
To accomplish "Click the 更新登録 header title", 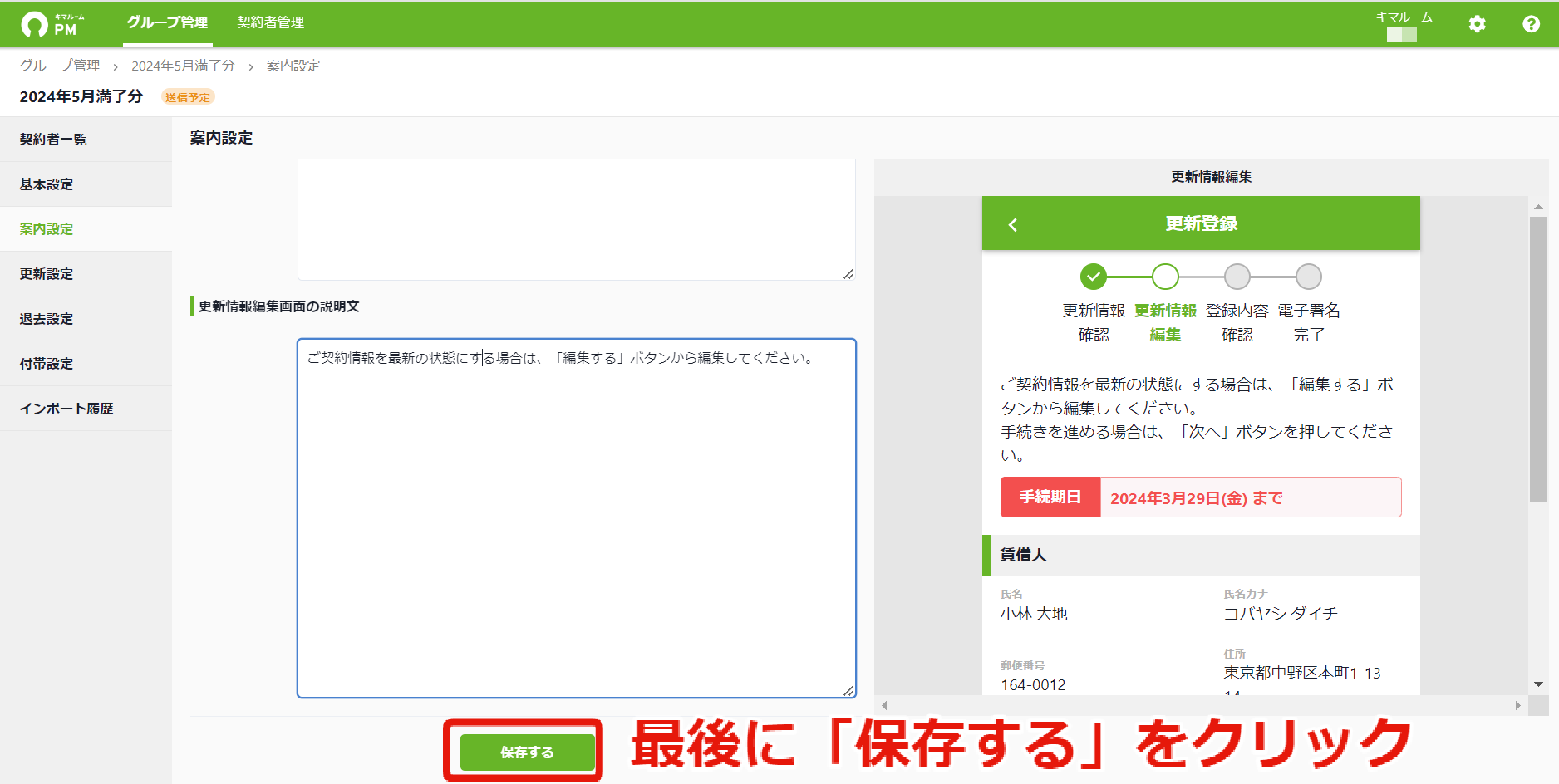I will (1201, 223).
